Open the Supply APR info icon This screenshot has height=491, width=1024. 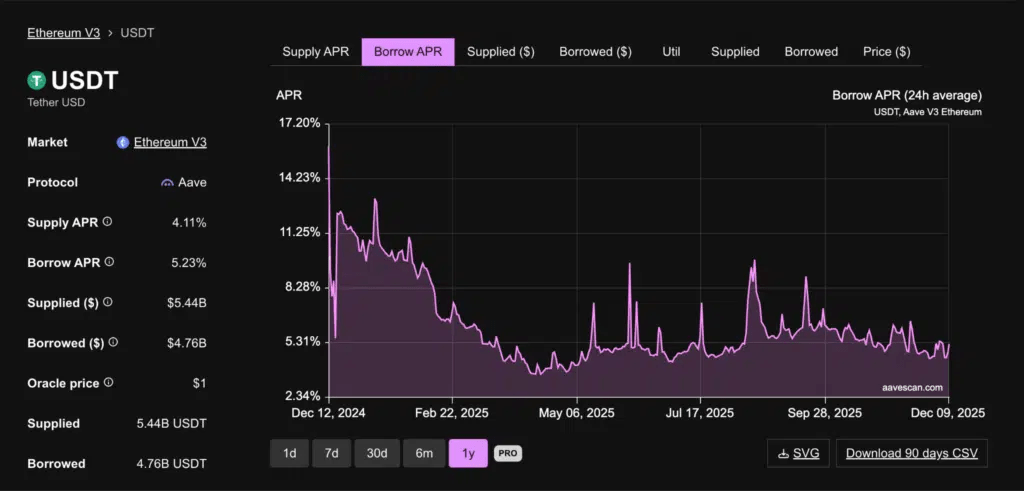coord(107,222)
